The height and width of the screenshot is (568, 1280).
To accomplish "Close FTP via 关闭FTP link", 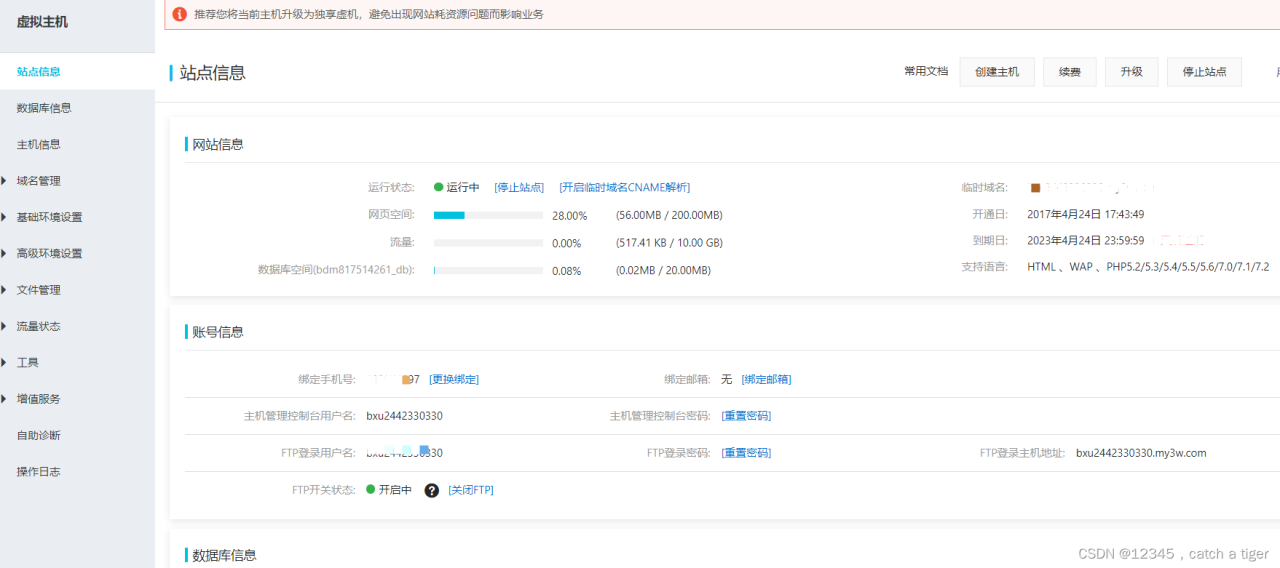I will click(470, 490).
